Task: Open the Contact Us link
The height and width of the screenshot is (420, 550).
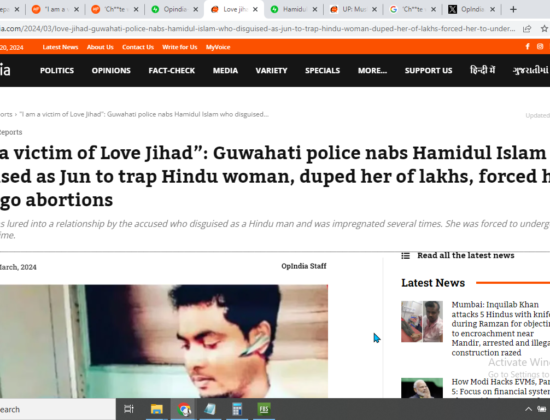Action: [138, 47]
